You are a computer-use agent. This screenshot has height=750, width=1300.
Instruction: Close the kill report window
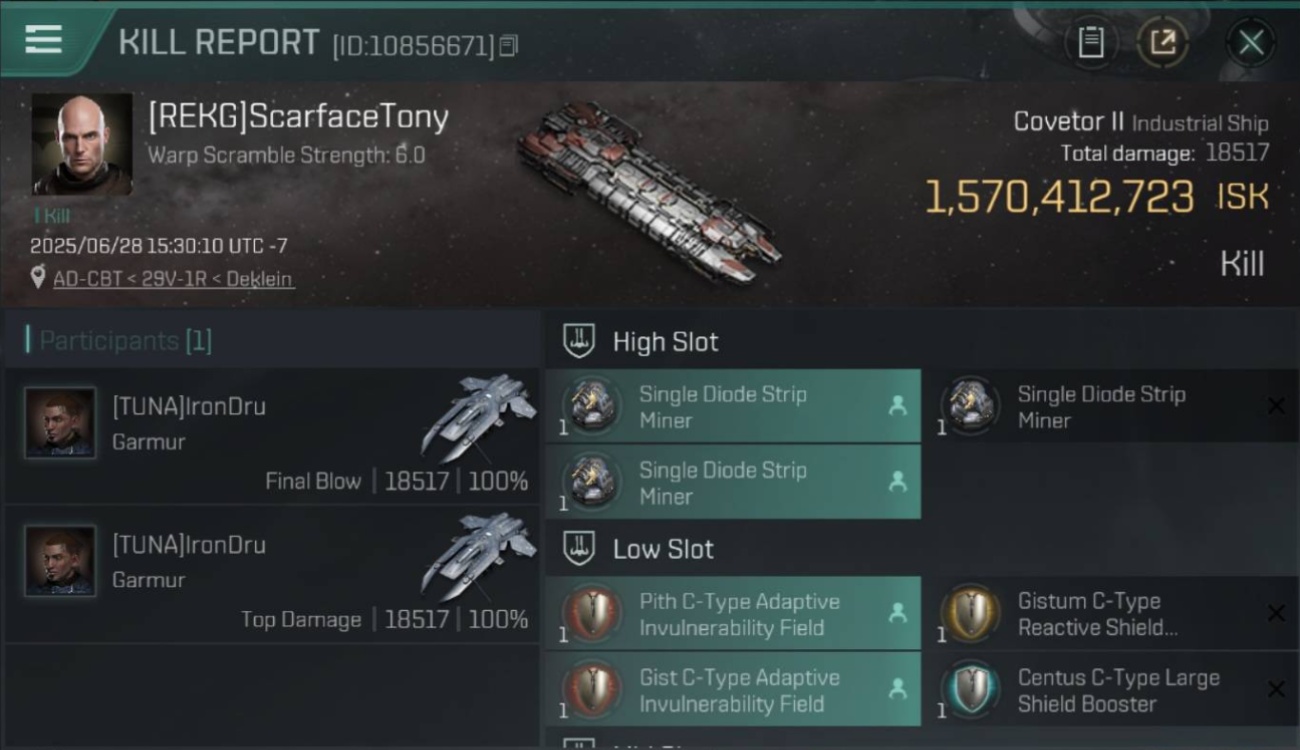pyautogui.click(x=1250, y=43)
